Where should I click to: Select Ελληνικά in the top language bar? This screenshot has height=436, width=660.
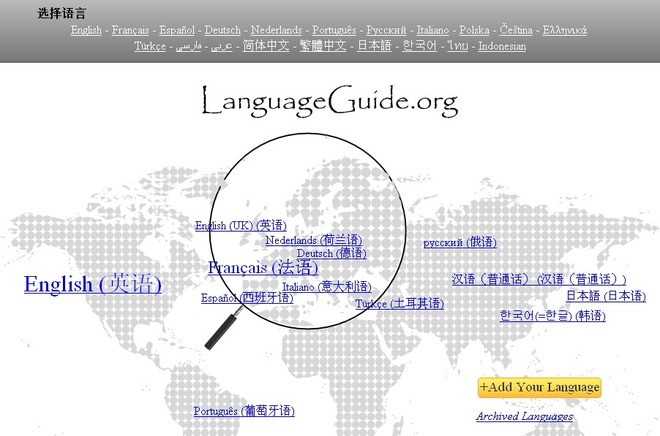click(x=565, y=30)
